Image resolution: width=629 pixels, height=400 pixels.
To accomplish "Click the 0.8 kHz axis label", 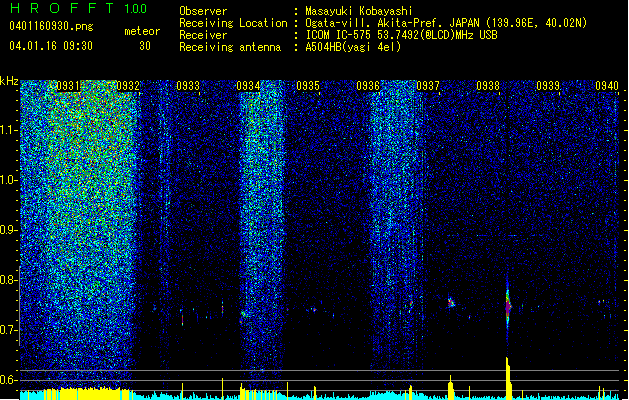I will (9, 280).
